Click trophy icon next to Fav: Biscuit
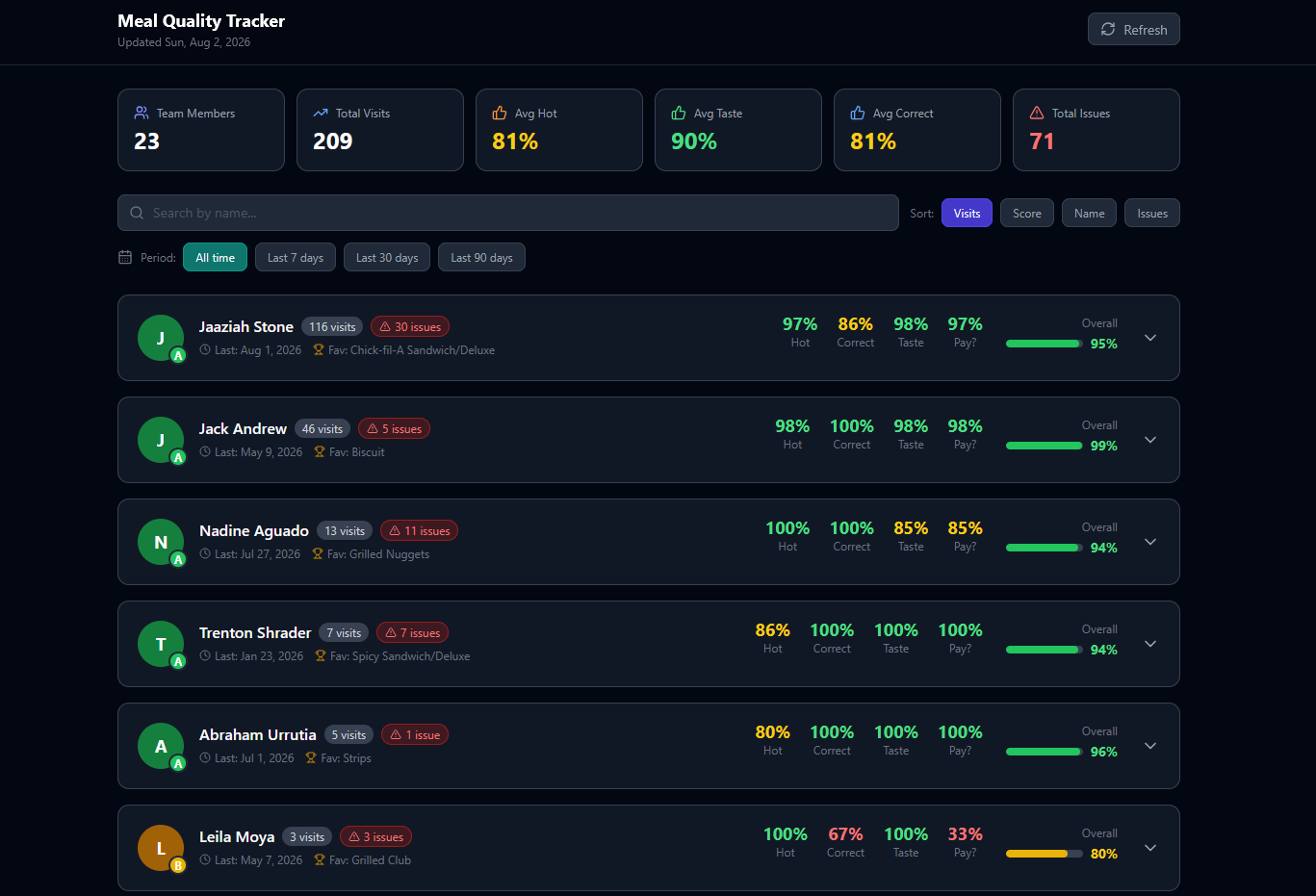Viewport: 1316px width, 896px height. (x=320, y=452)
